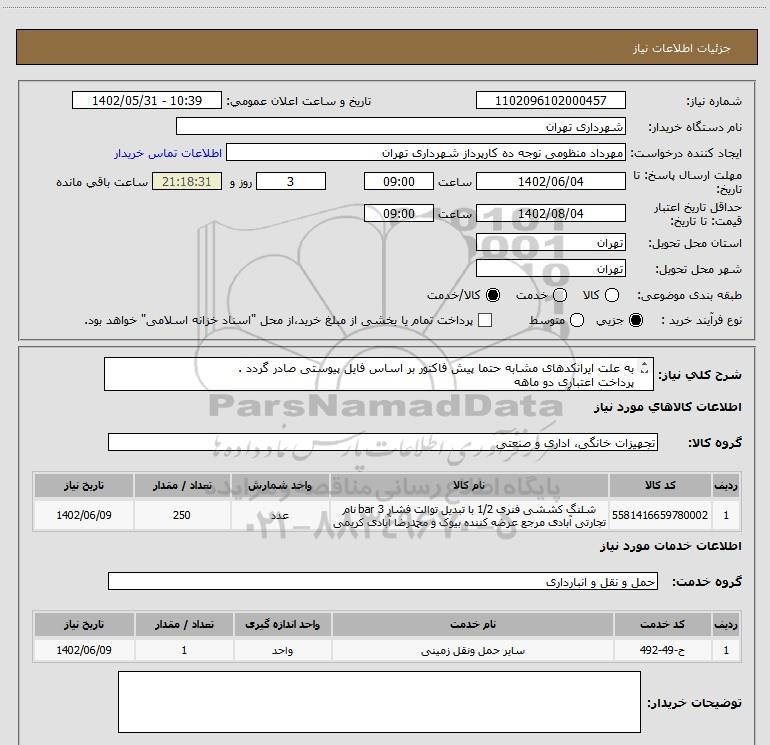
Task: Click the price validity date 1402/08/04
Action: (550, 213)
